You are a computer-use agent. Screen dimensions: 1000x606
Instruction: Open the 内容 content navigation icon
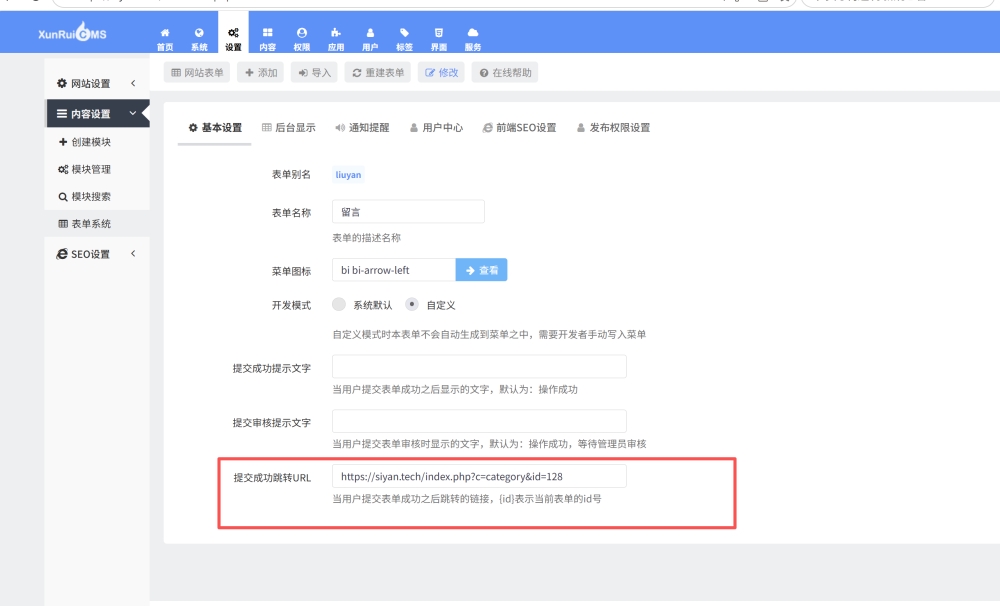point(267,39)
